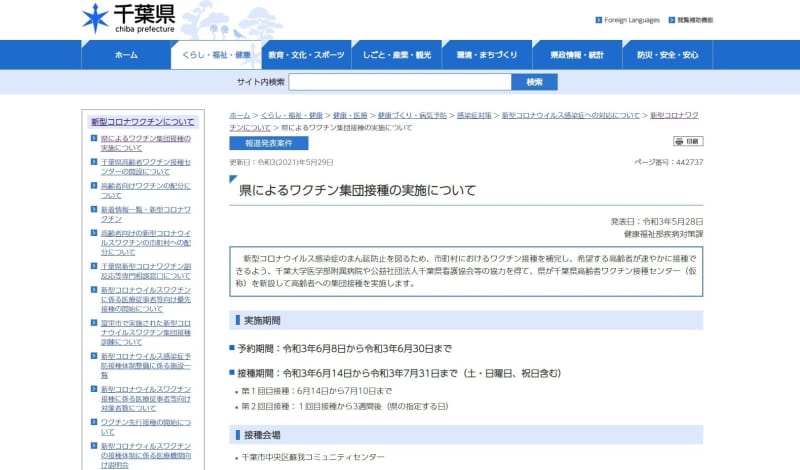Open the 新型コロナワクチンについて sidebar heading
The width and height of the screenshot is (800, 470).
click(143, 122)
